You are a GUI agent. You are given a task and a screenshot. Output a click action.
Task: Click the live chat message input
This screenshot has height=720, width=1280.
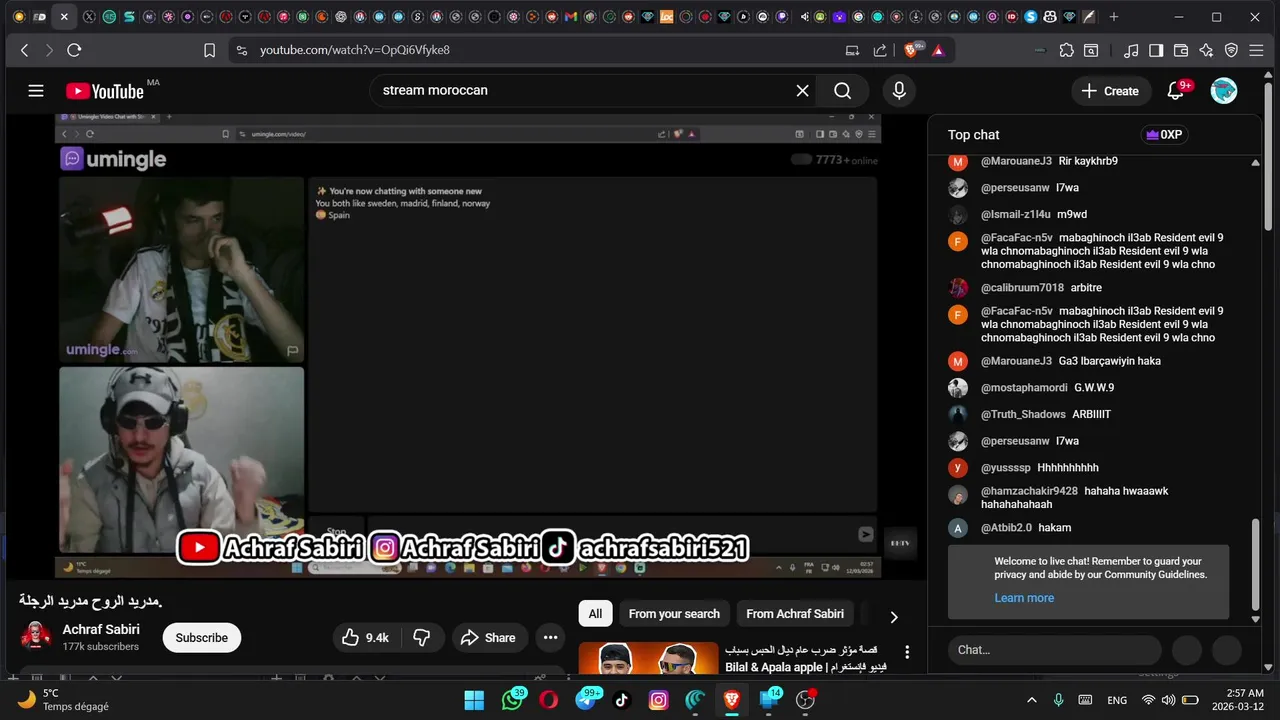(x=1054, y=650)
